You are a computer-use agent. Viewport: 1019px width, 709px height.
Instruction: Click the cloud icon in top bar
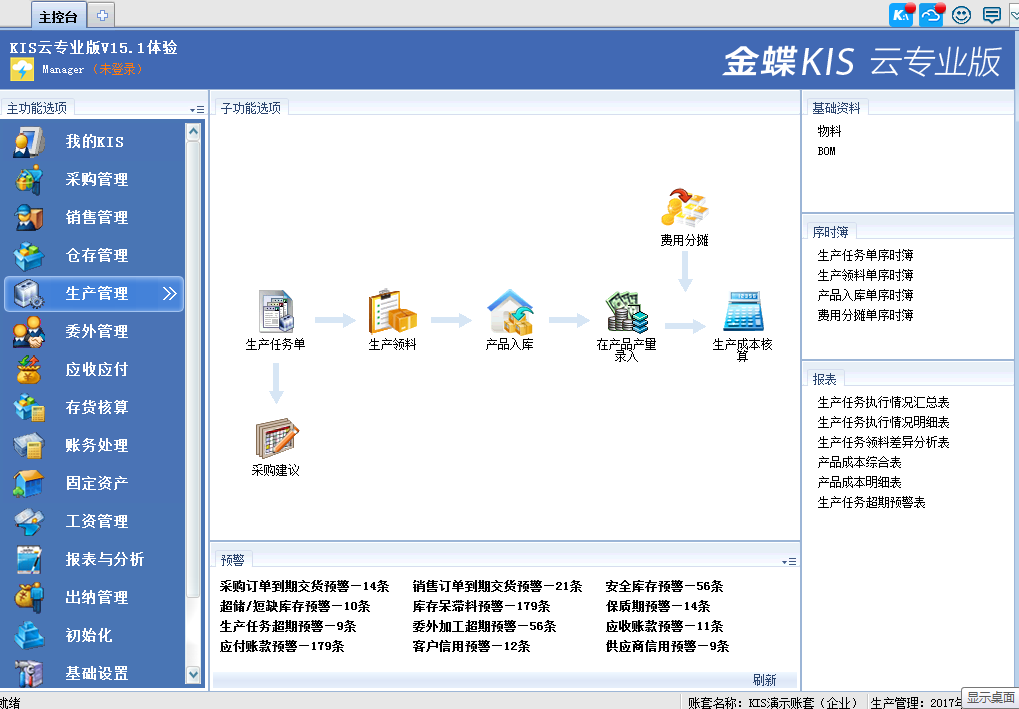(931, 15)
